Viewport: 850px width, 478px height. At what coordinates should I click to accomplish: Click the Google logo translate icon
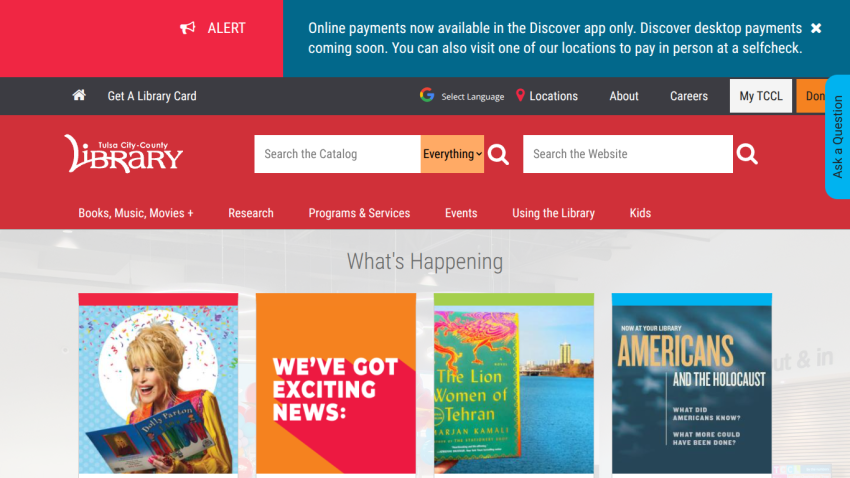coord(427,95)
